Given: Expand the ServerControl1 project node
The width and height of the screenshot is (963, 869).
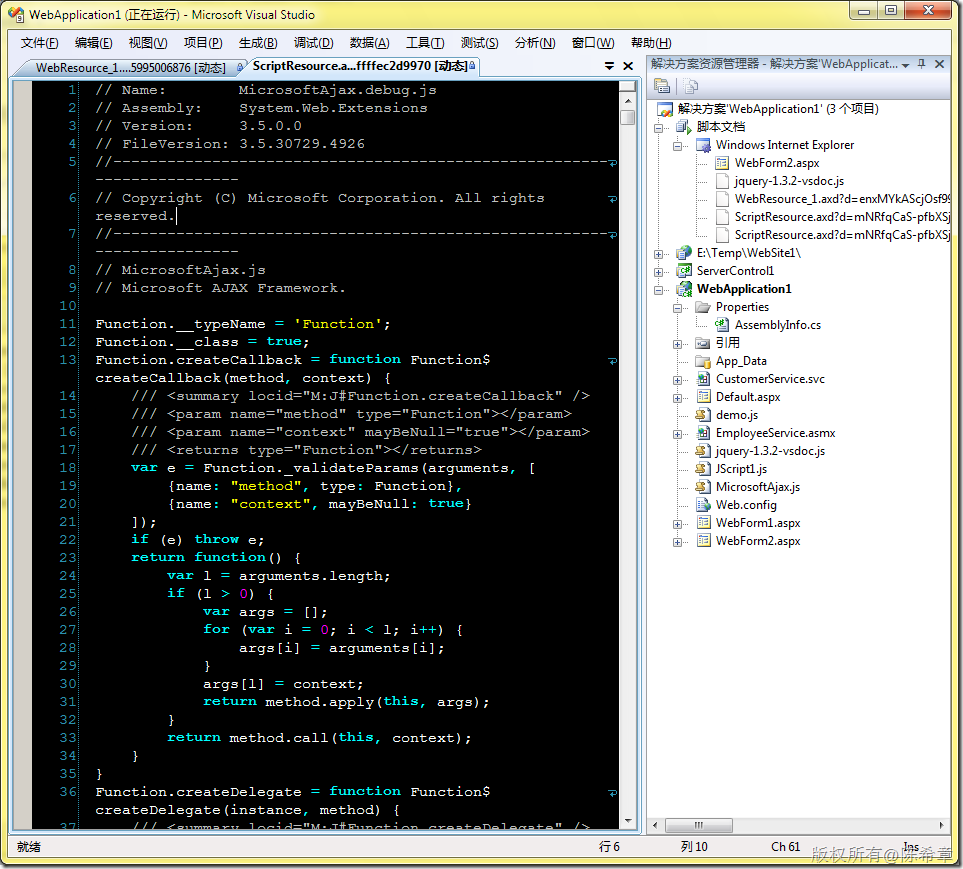Looking at the screenshot, I should (x=658, y=271).
